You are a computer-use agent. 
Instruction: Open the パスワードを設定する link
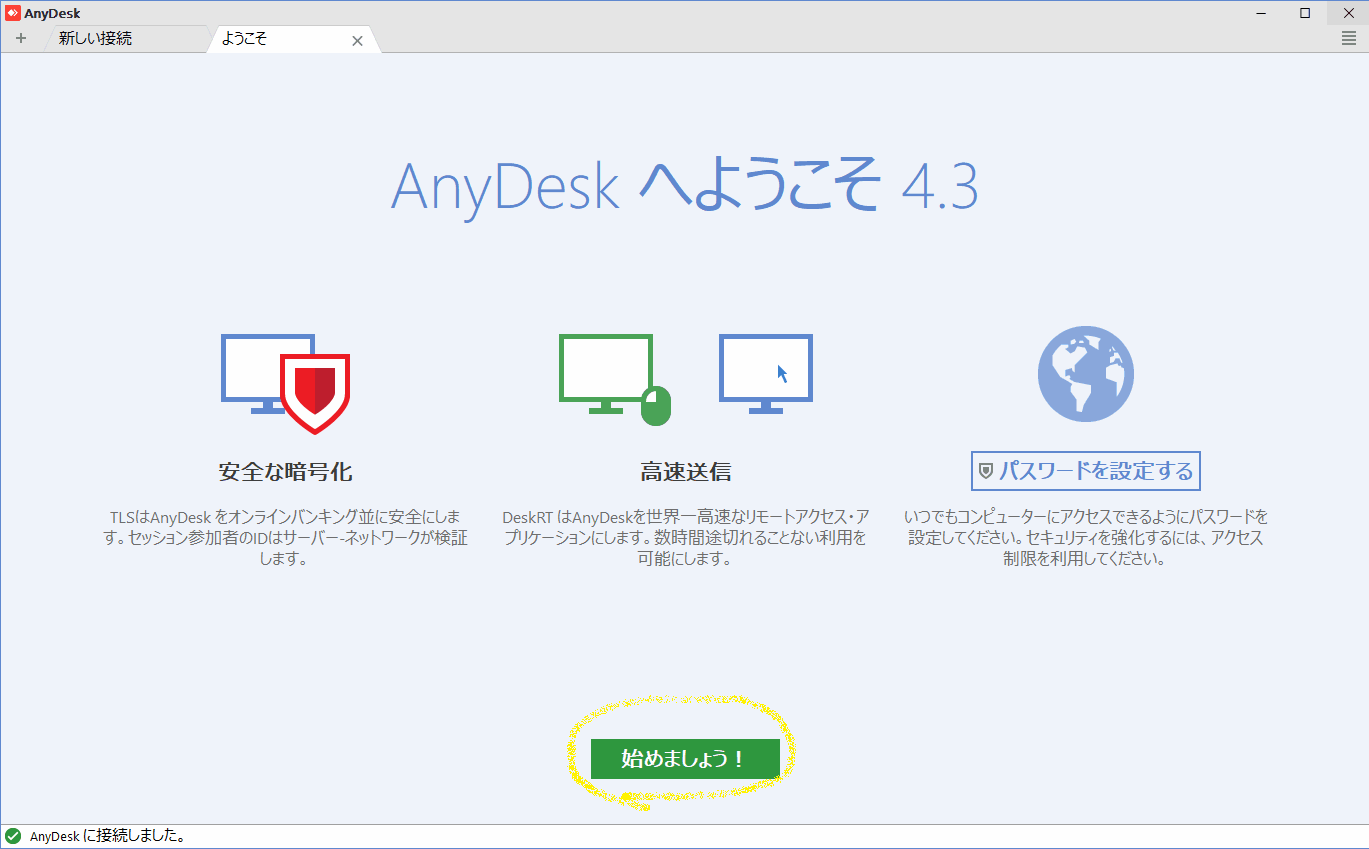[1085, 470]
